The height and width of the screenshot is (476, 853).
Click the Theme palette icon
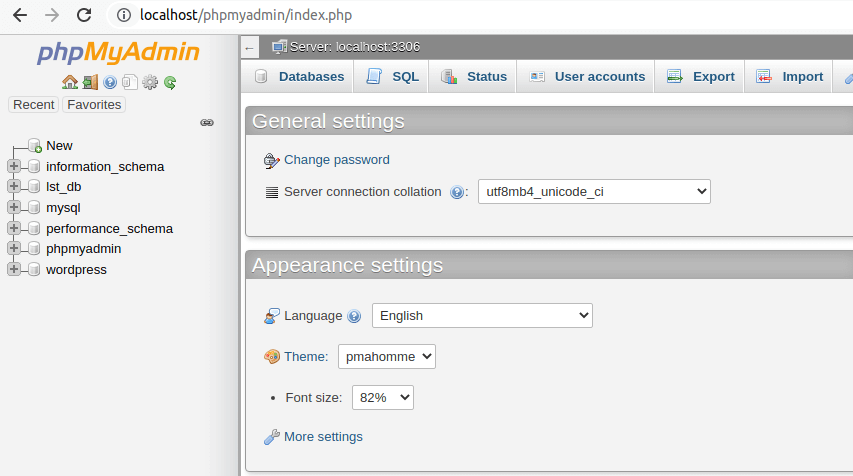271,357
